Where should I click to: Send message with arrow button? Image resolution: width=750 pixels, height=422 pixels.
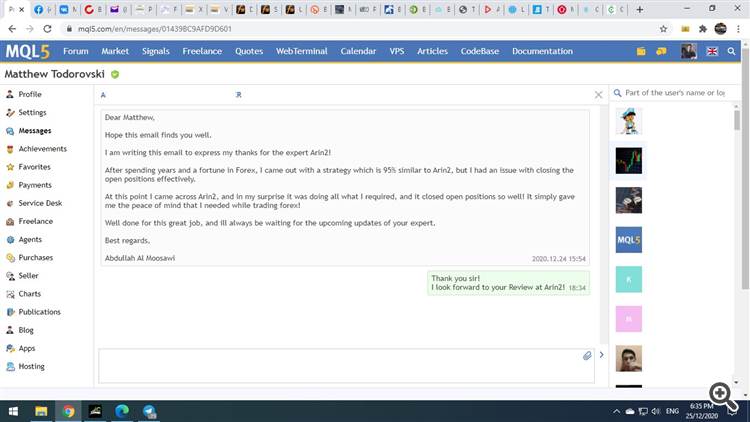pos(601,355)
